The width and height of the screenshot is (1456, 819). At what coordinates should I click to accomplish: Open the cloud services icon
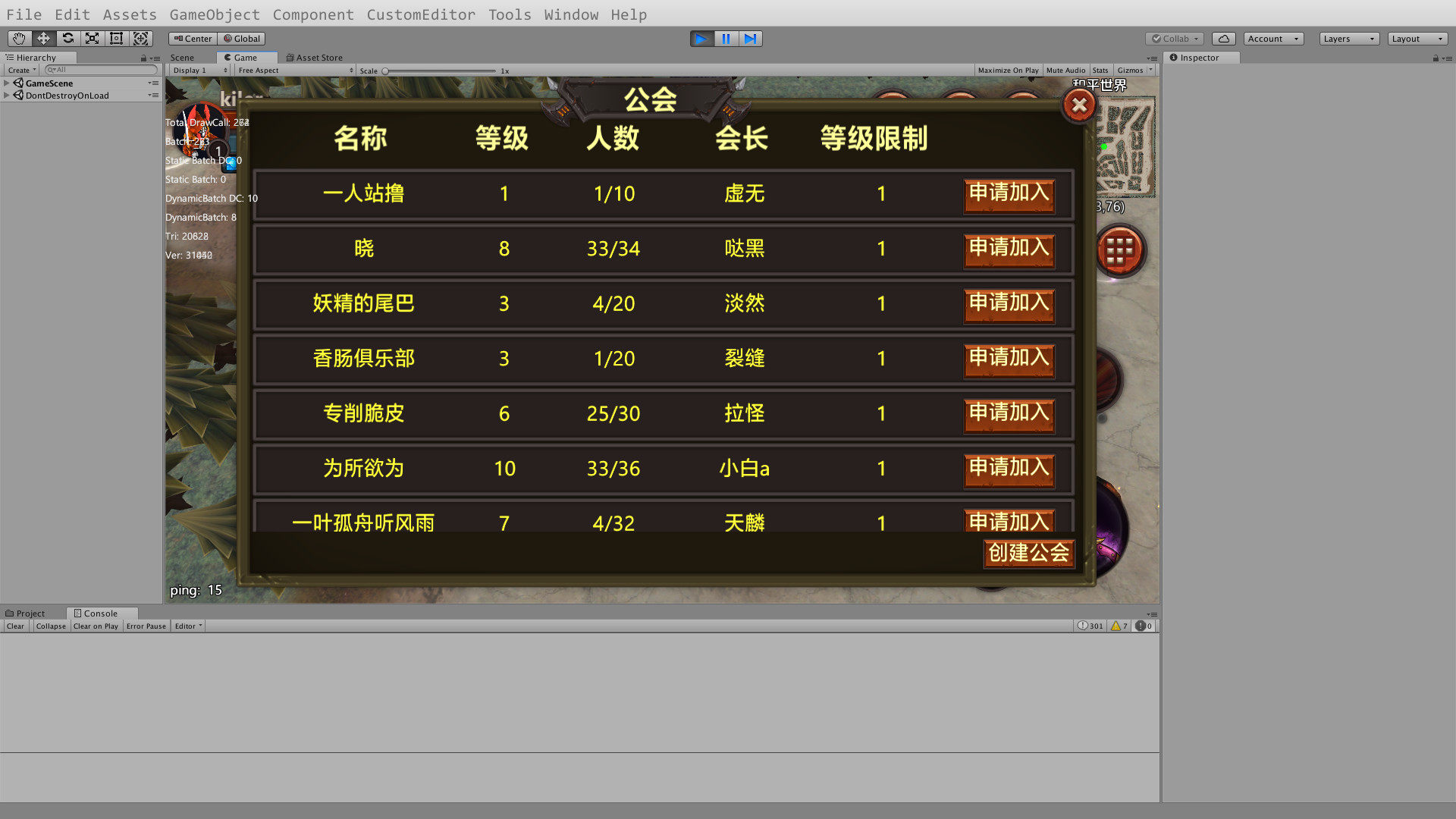click(1223, 39)
